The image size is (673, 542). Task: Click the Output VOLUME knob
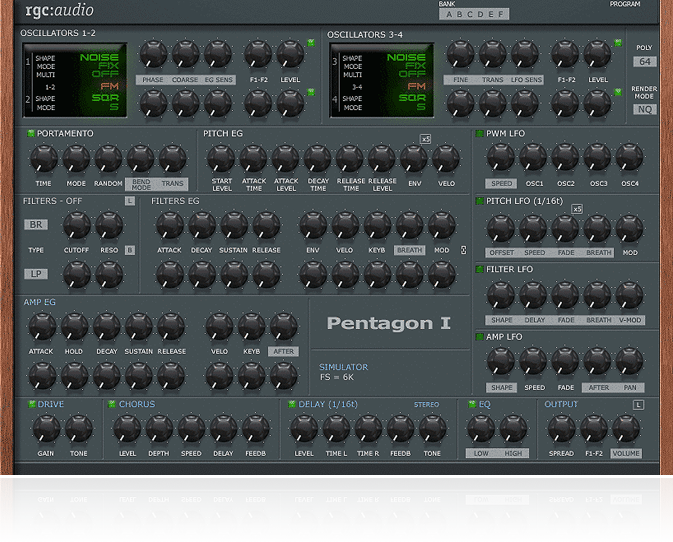(x=626, y=428)
